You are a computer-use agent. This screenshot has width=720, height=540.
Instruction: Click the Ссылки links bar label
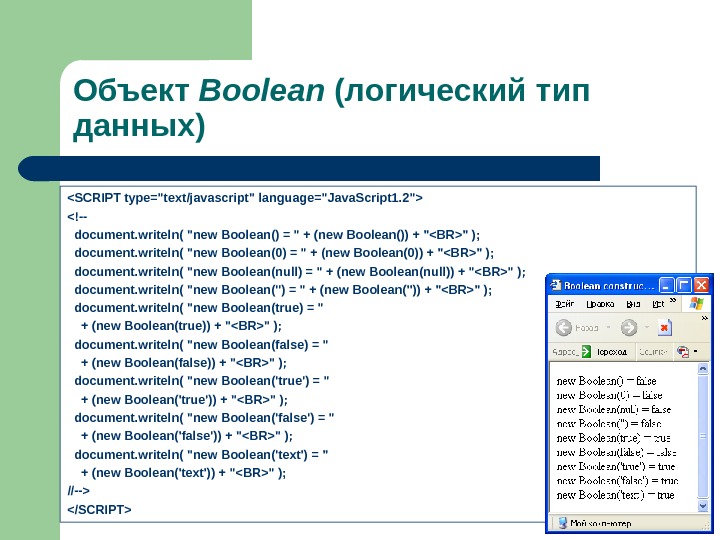point(652,352)
